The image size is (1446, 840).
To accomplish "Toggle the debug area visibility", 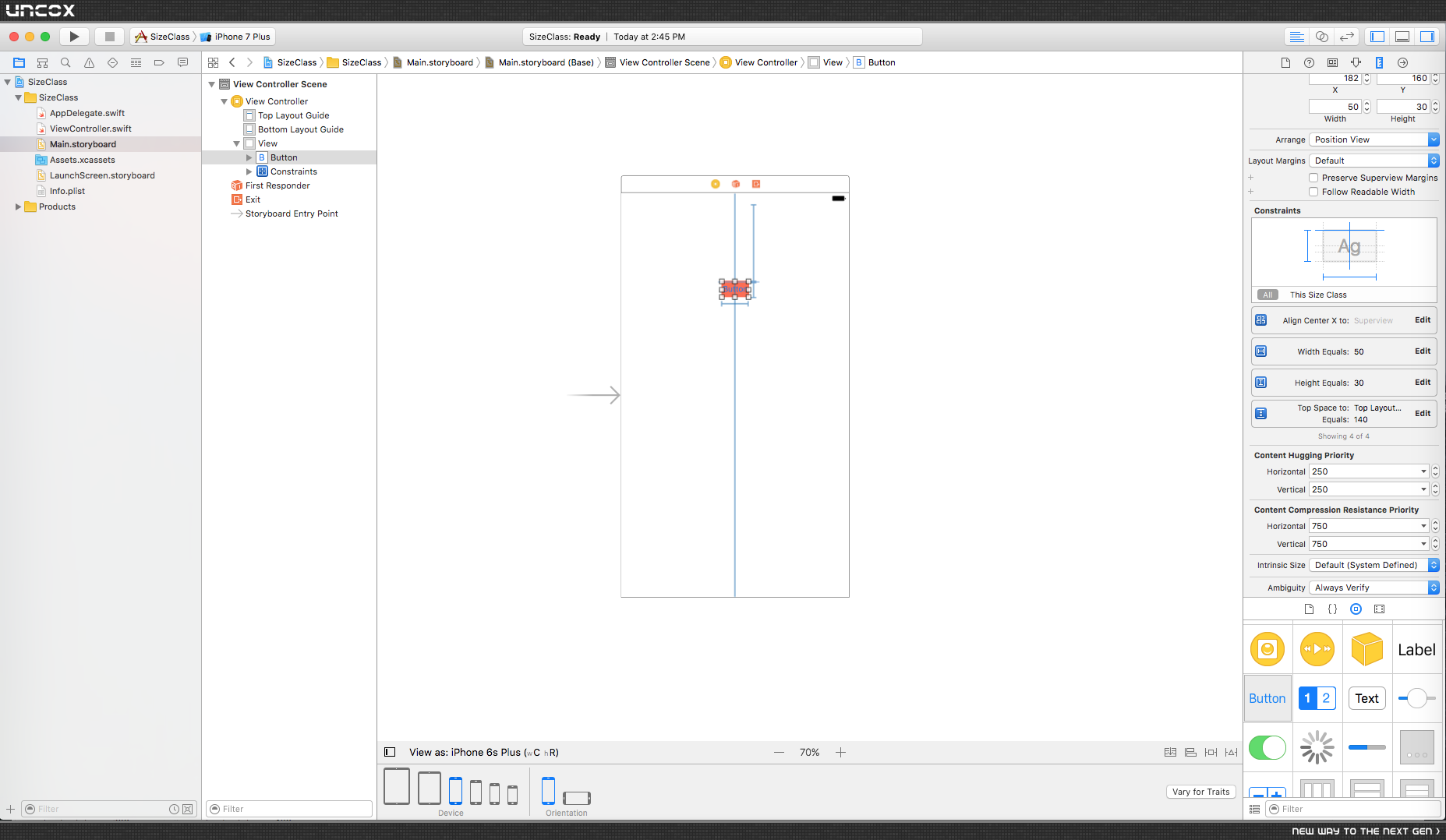I will coord(1402,37).
